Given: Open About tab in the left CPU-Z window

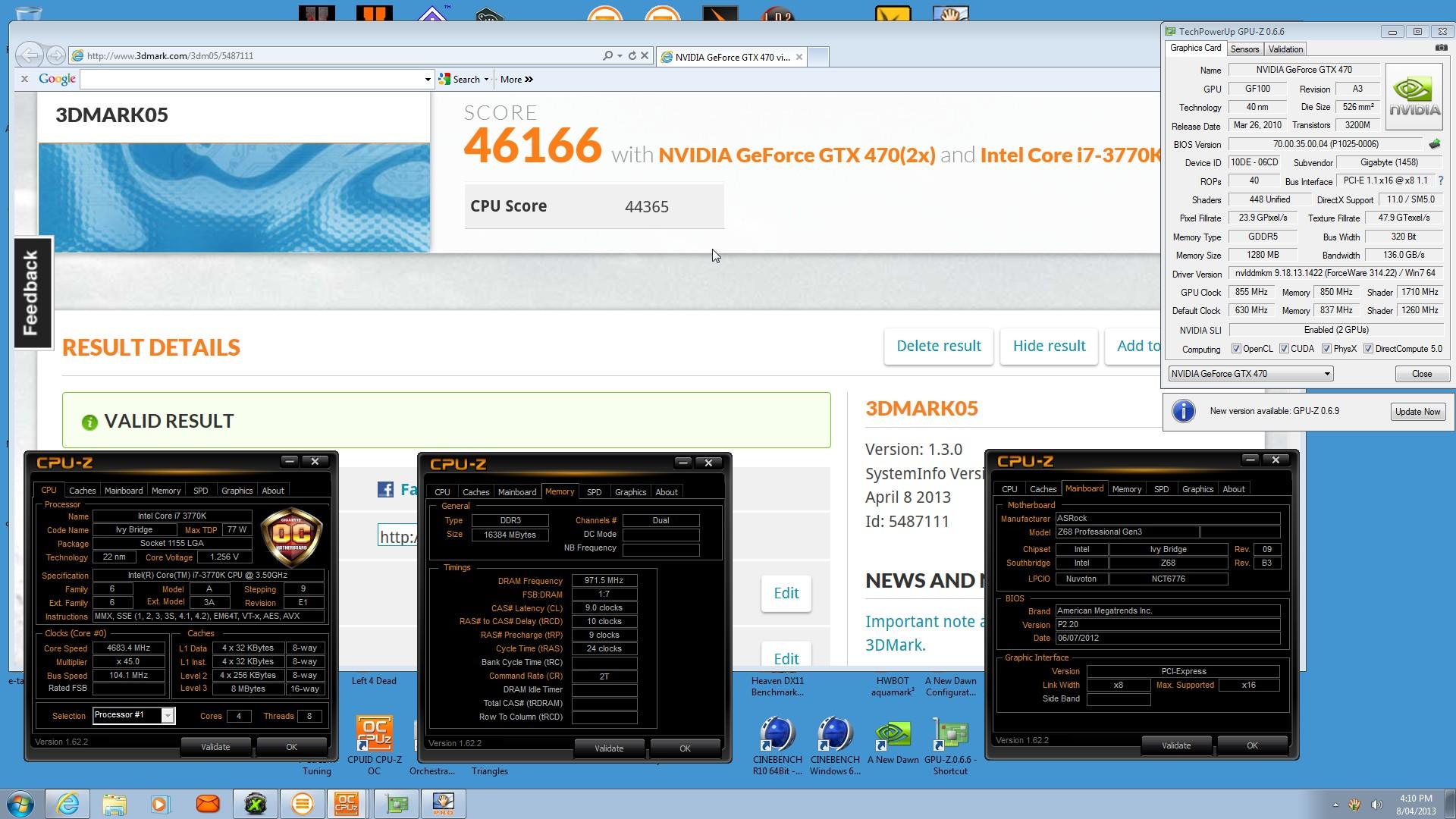Looking at the screenshot, I should [273, 491].
